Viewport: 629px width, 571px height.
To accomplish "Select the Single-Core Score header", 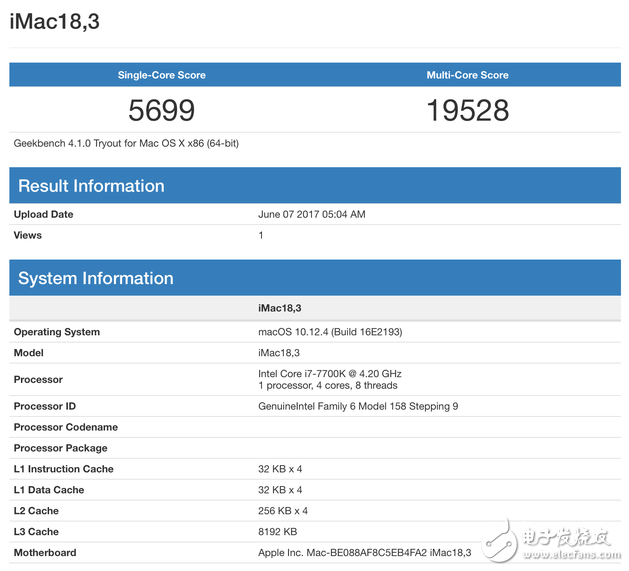I will tap(161, 75).
